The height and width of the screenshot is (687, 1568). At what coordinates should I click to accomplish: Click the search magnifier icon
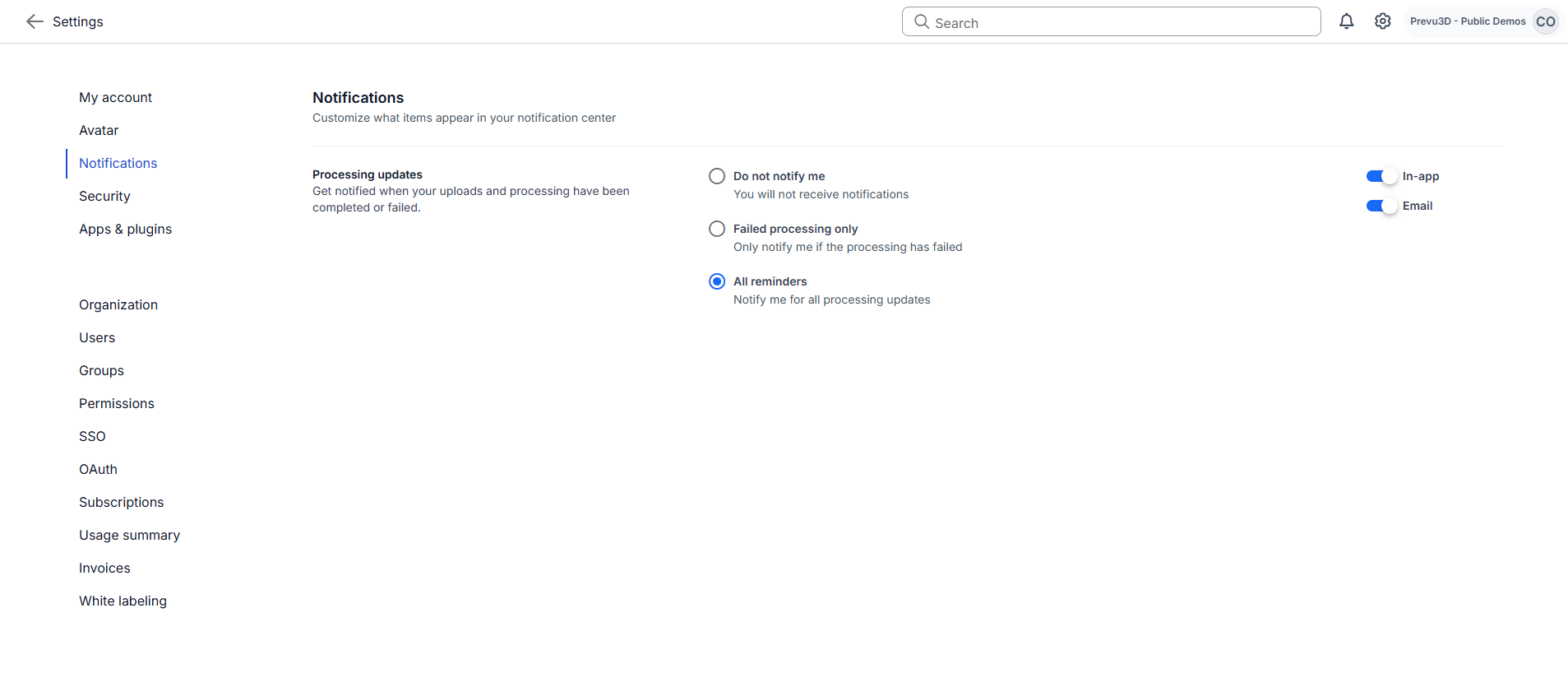pyautogui.click(x=922, y=22)
